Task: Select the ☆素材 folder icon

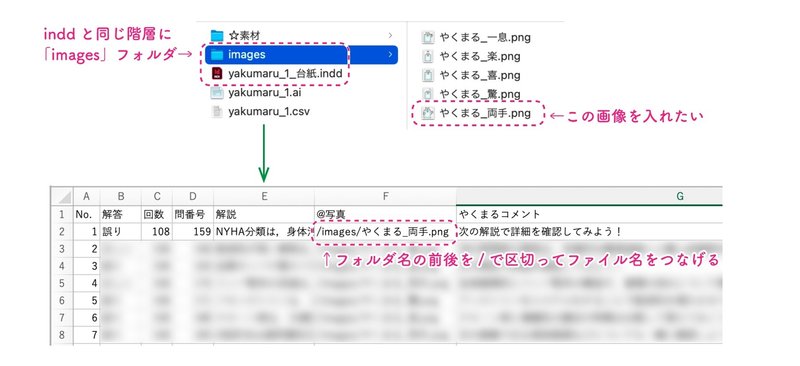Action: (217, 36)
